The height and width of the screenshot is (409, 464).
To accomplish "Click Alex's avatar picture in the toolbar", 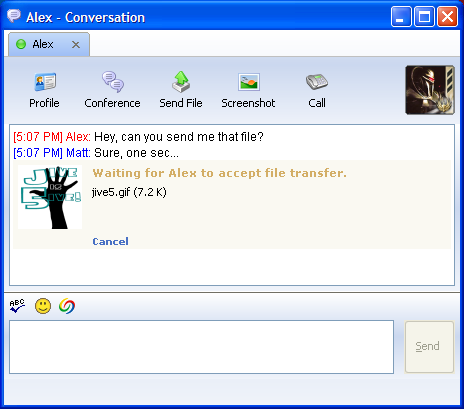I will pos(430,90).
